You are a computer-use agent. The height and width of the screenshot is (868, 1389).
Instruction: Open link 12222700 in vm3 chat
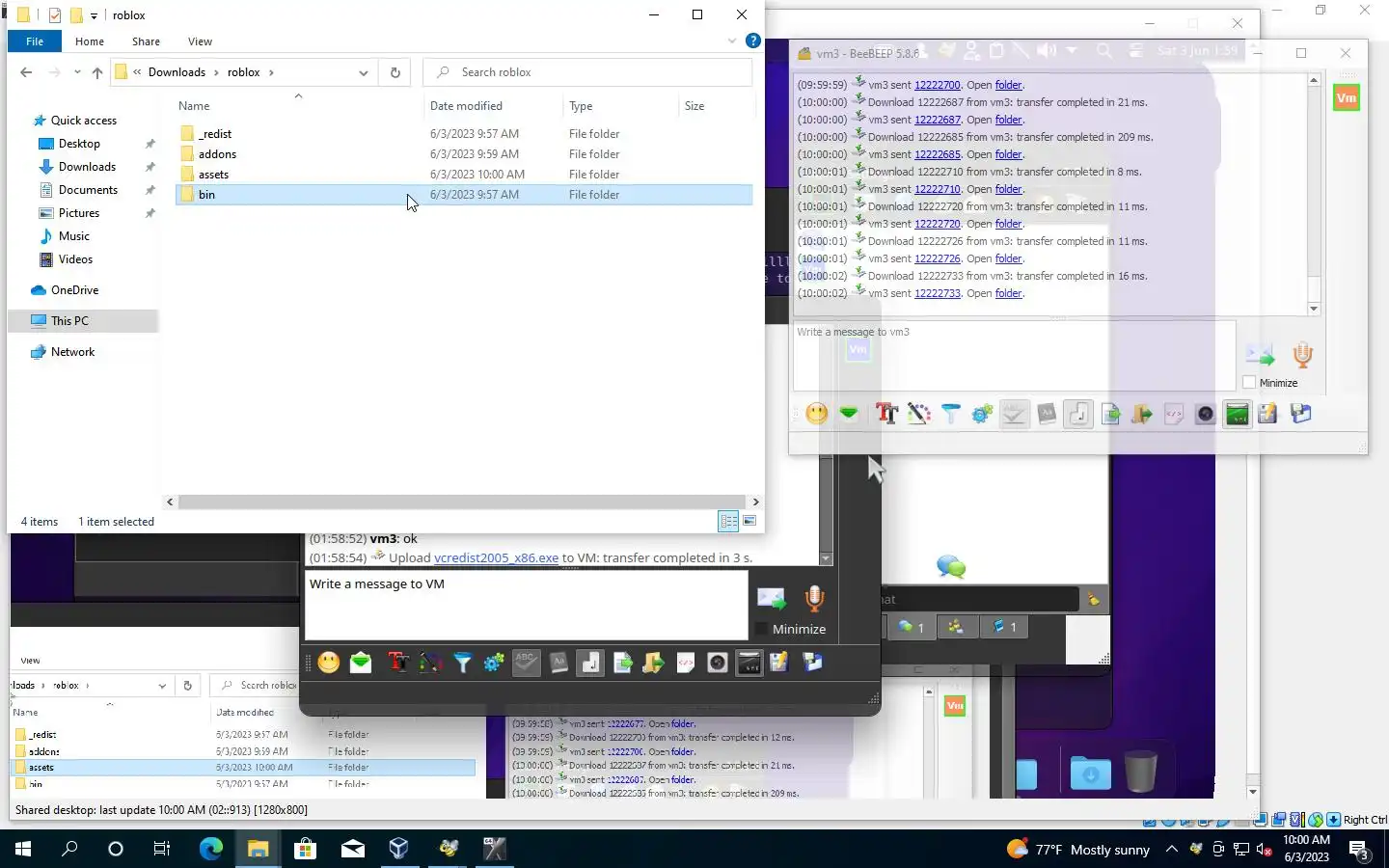click(x=938, y=85)
